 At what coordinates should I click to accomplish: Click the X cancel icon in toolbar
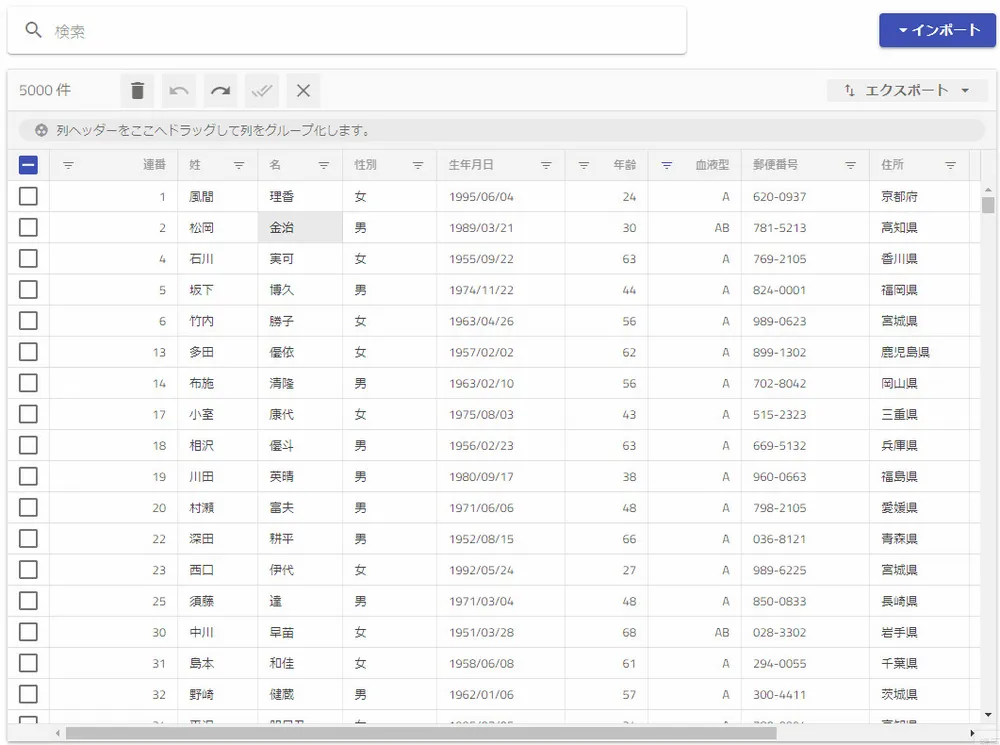tap(303, 91)
